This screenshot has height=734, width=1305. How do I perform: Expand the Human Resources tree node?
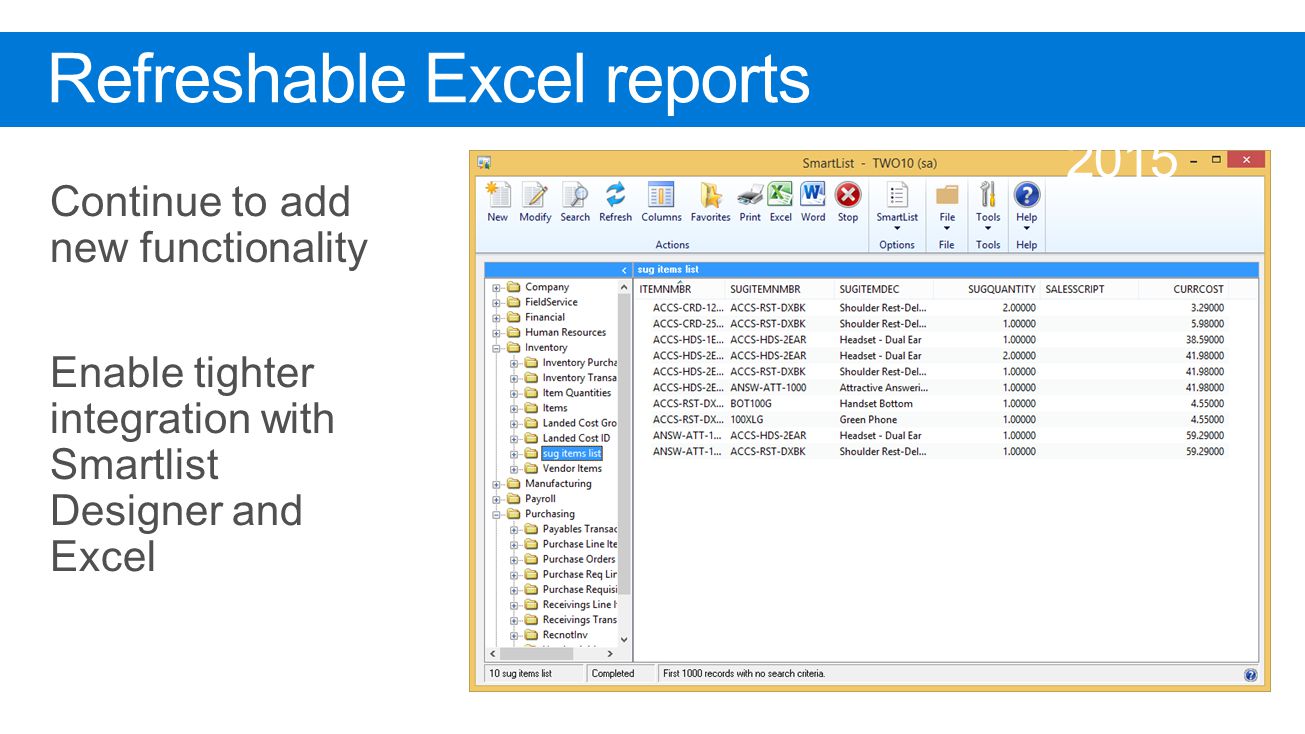coord(496,333)
